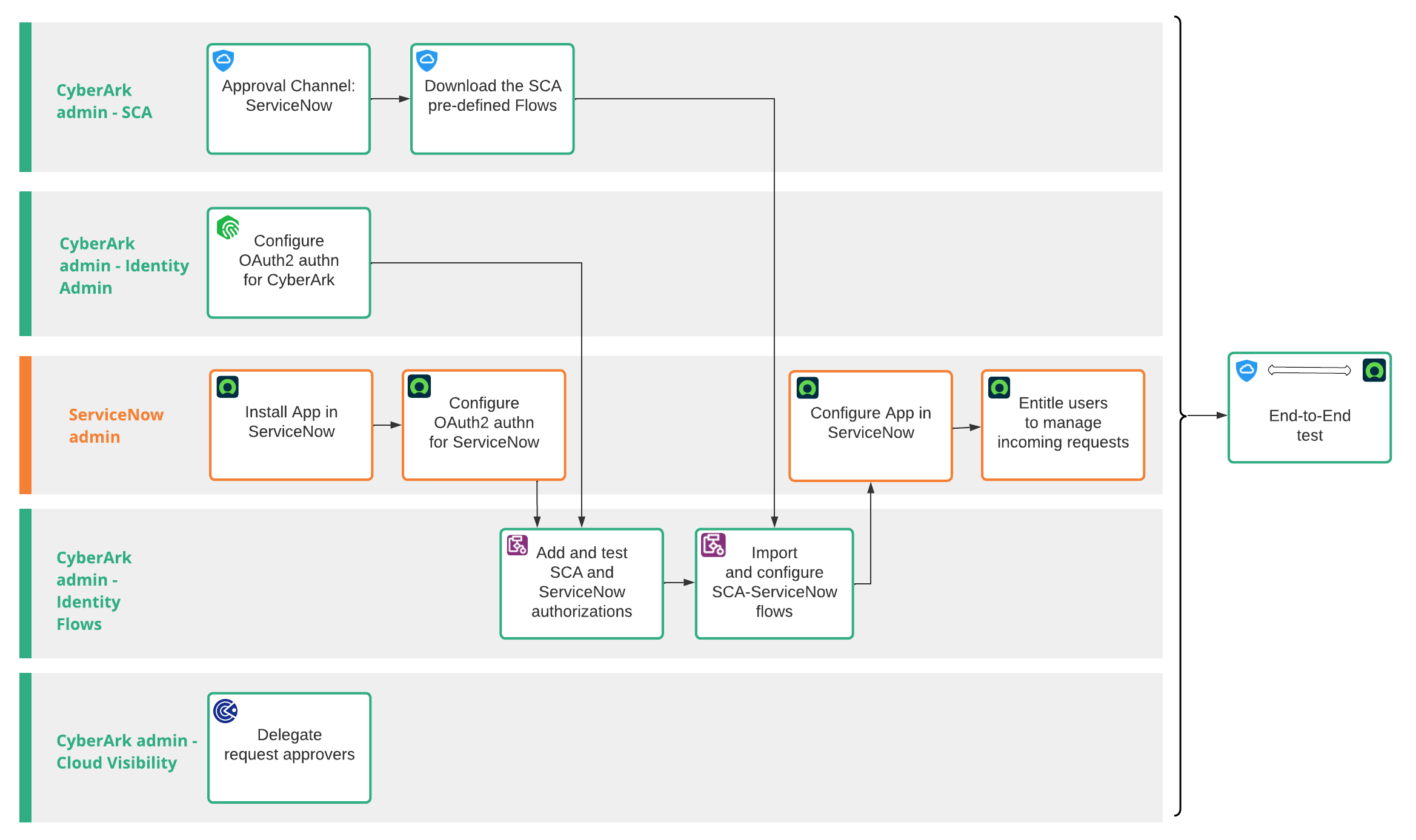Click the SCA shield icon in Approval Channel box
Viewport: 1416px width, 840px height.
(x=224, y=61)
